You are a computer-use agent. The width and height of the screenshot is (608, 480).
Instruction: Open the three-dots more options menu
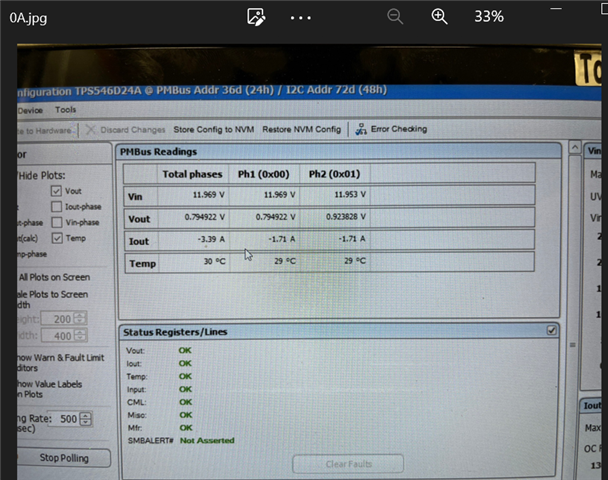point(301,18)
